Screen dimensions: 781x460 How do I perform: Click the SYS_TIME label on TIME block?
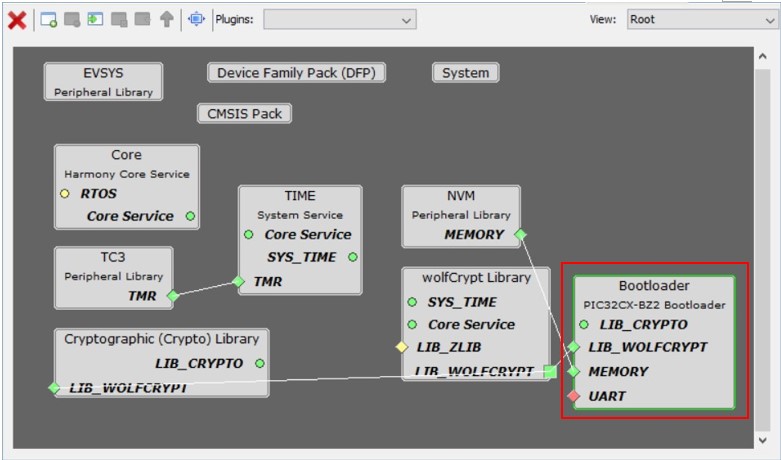tap(301, 257)
